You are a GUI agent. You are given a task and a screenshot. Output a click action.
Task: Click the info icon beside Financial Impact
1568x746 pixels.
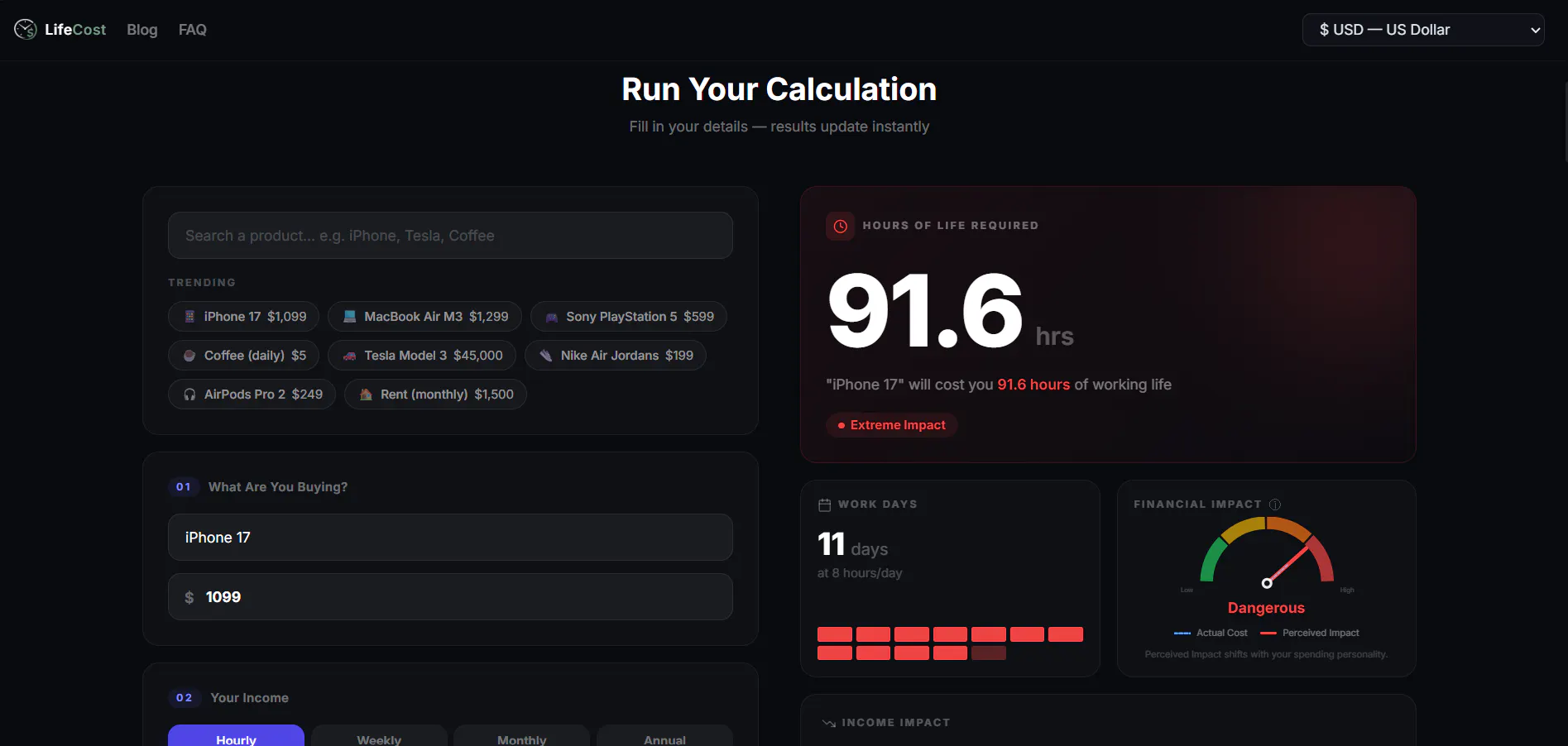[x=1275, y=505]
